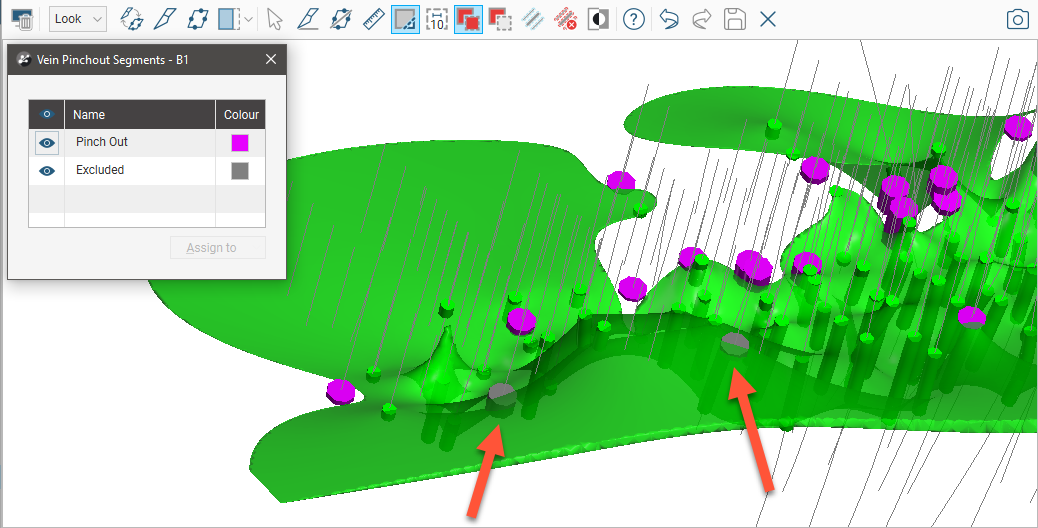Take a screenshot with camera icon
This screenshot has height=528, width=1038.
tap(1017, 19)
